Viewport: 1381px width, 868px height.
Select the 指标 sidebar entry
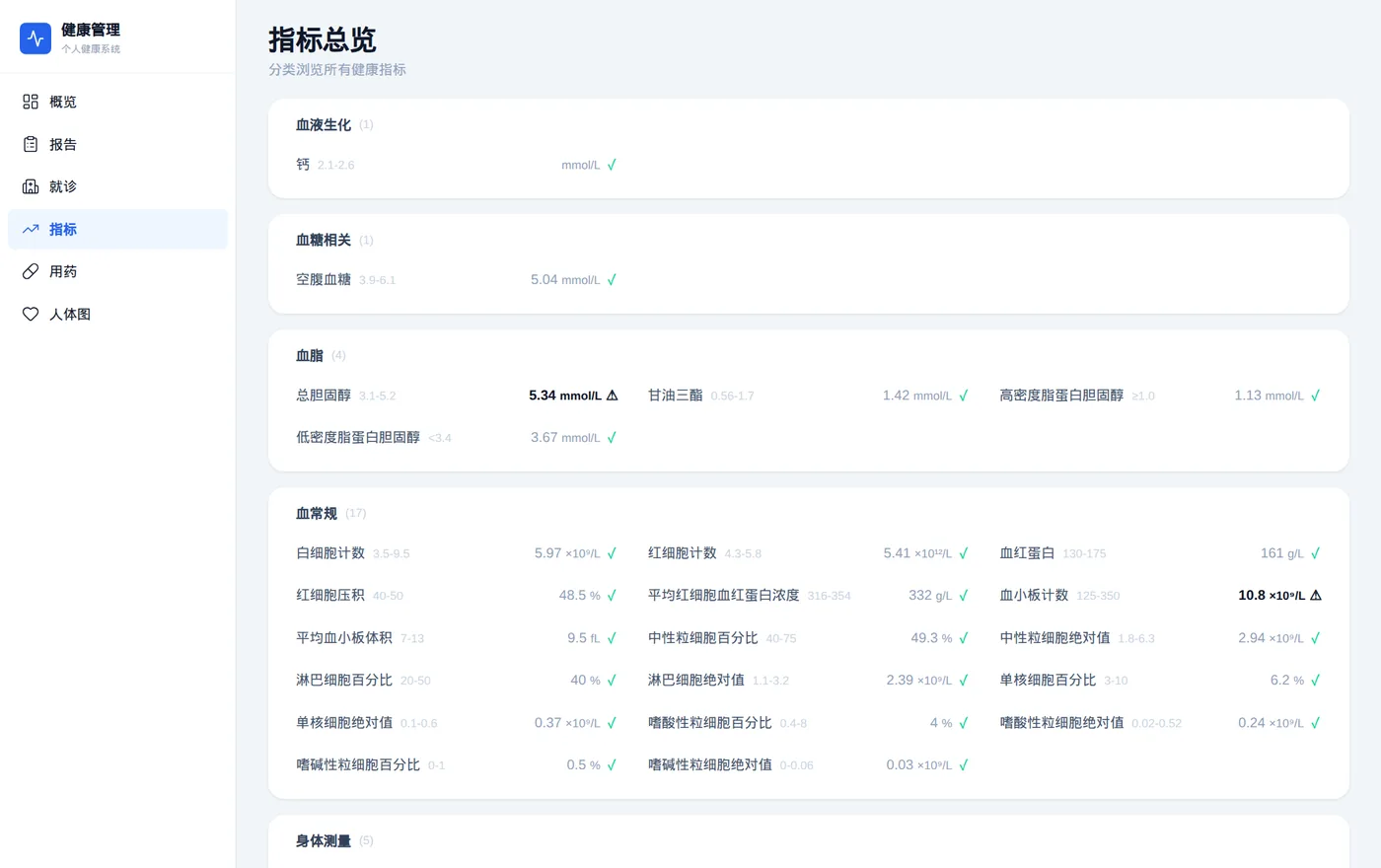[x=117, y=229]
